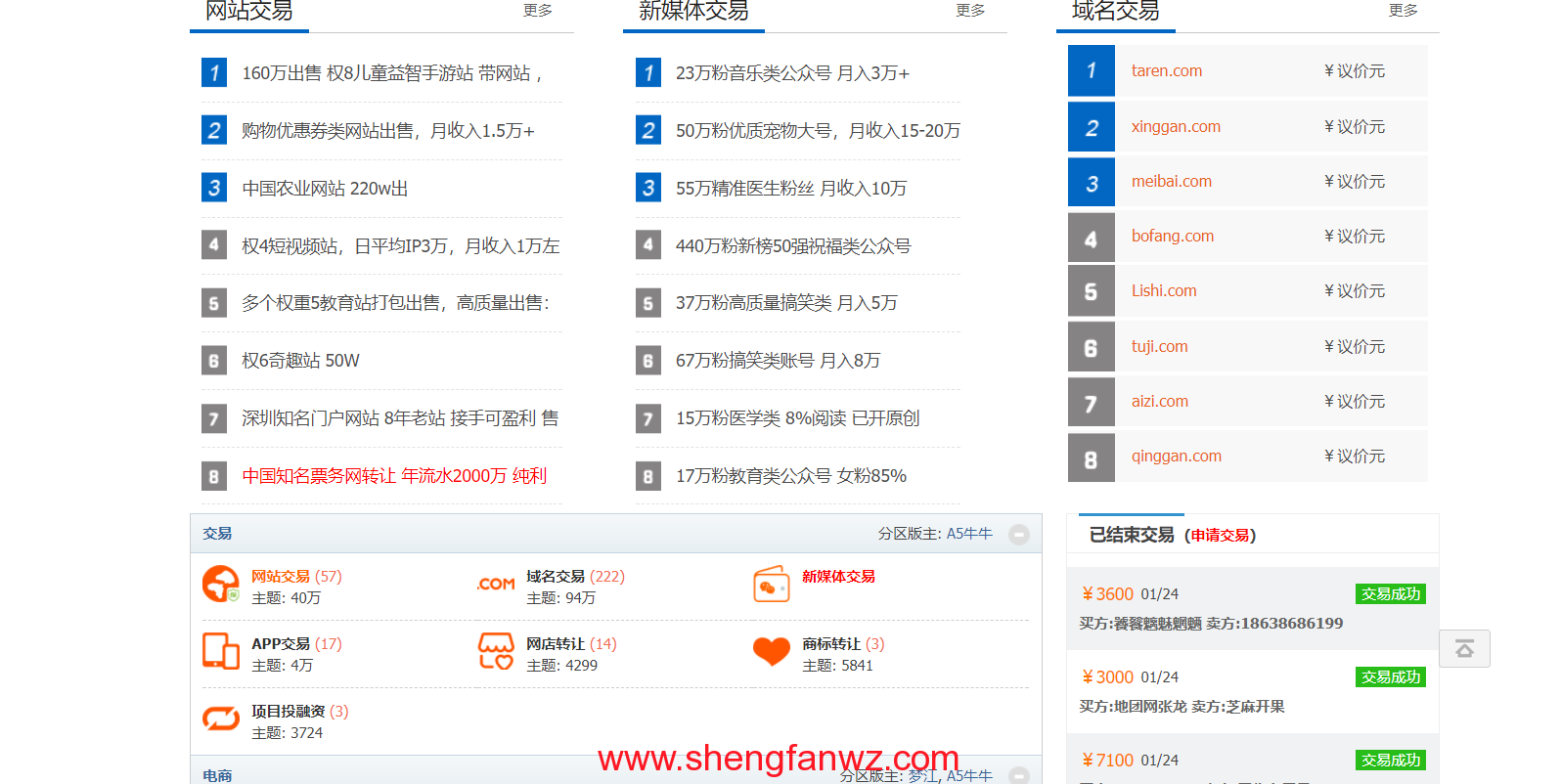
Task: Click the 电商 section title
Action: [217, 775]
